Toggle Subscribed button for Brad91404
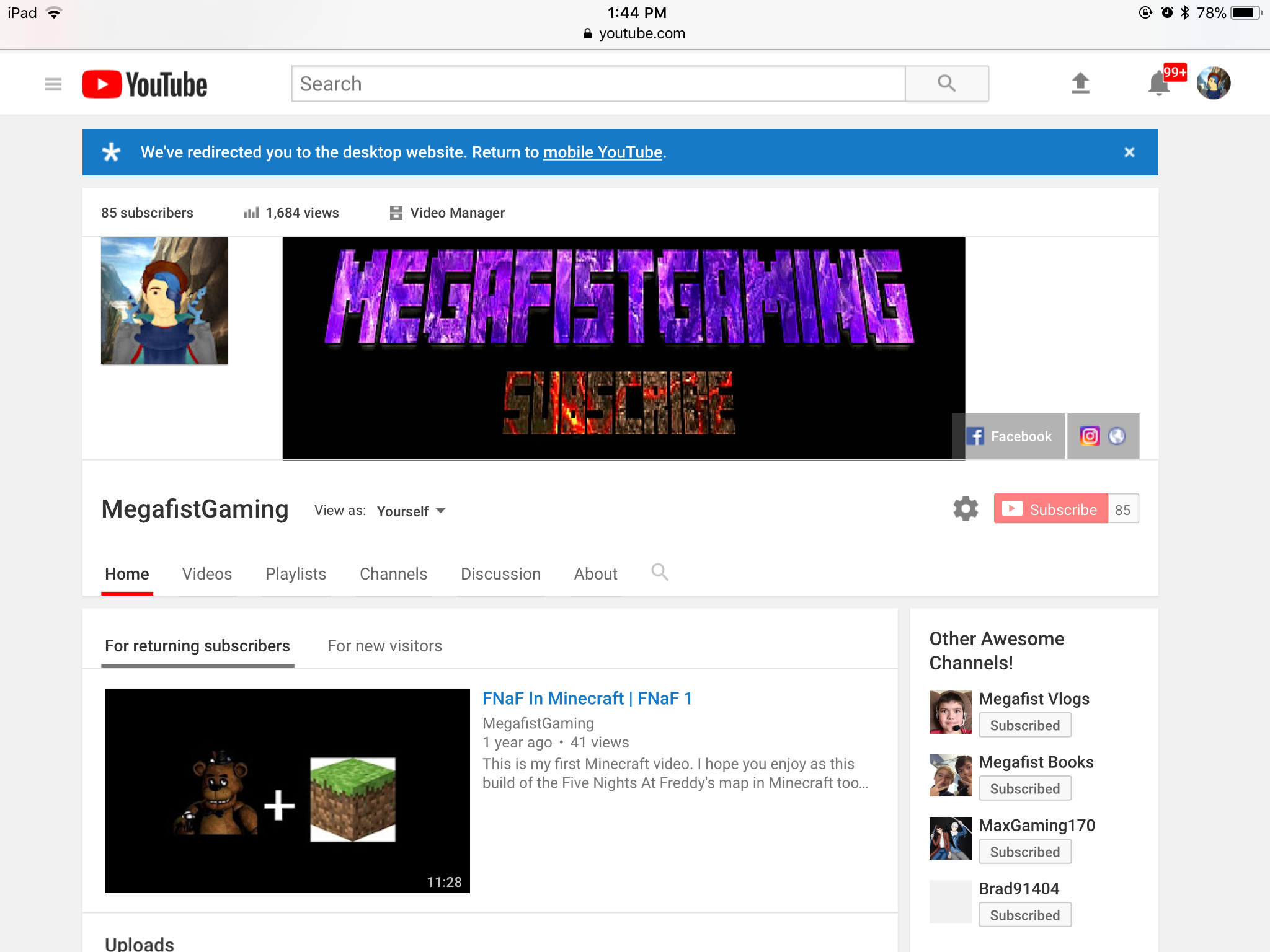1270x952 pixels. click(x=1025, y=915)
